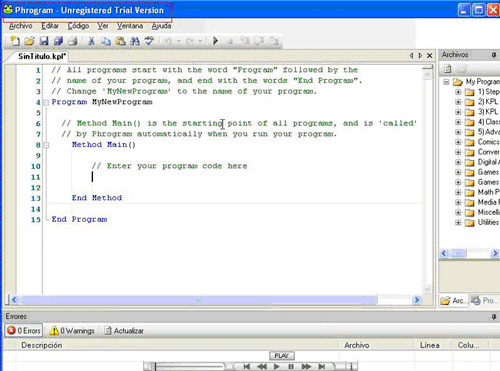The width and height of the screenshot is (500, 371).
Task: Collapse the Method Main() code block
Action: (x=46, y=145)
